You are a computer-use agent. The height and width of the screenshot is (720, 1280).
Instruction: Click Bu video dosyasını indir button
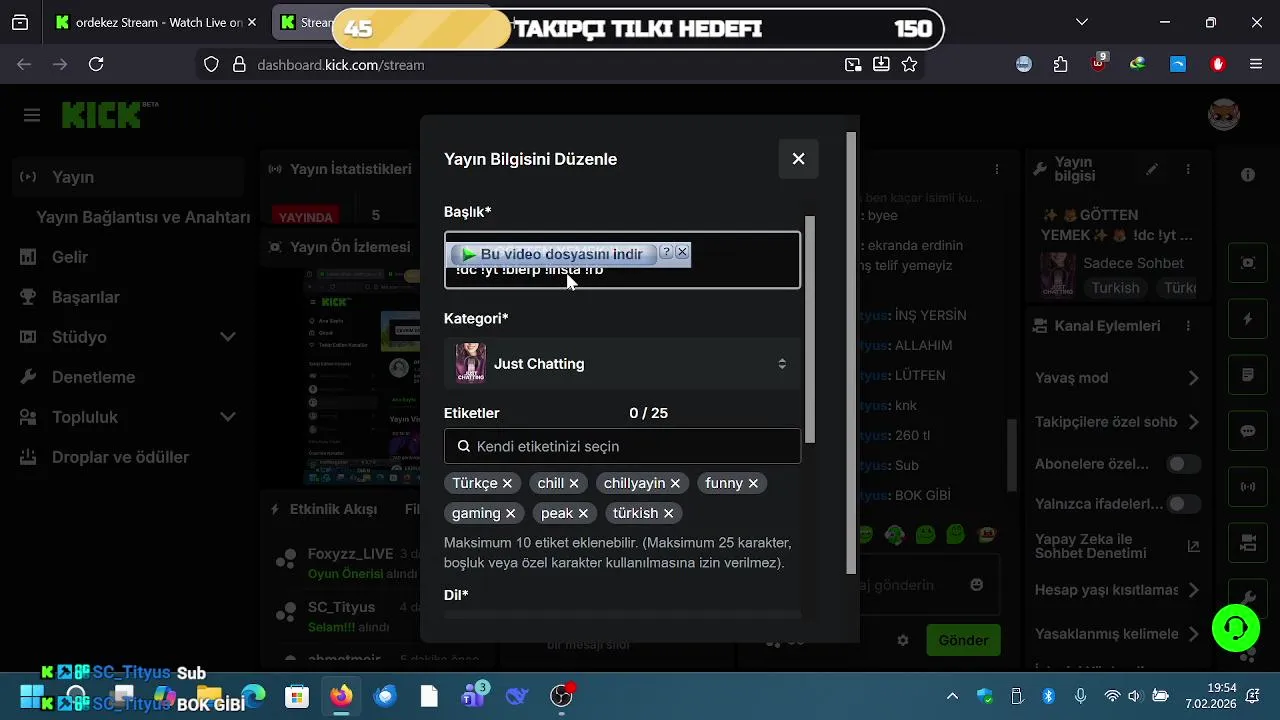tap(553, 254)
